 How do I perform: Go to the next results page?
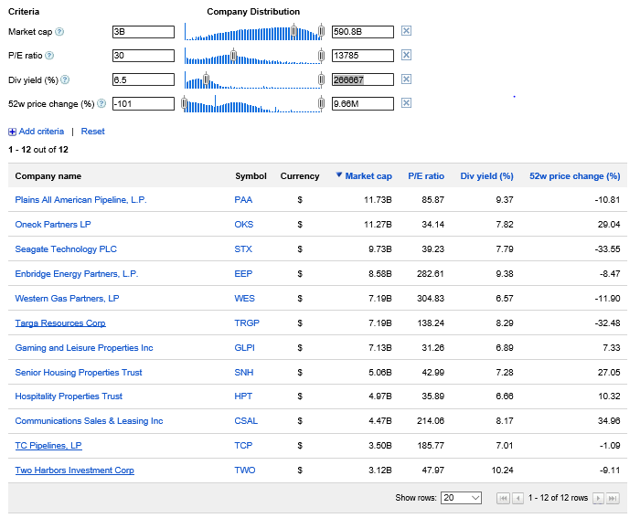599,498
